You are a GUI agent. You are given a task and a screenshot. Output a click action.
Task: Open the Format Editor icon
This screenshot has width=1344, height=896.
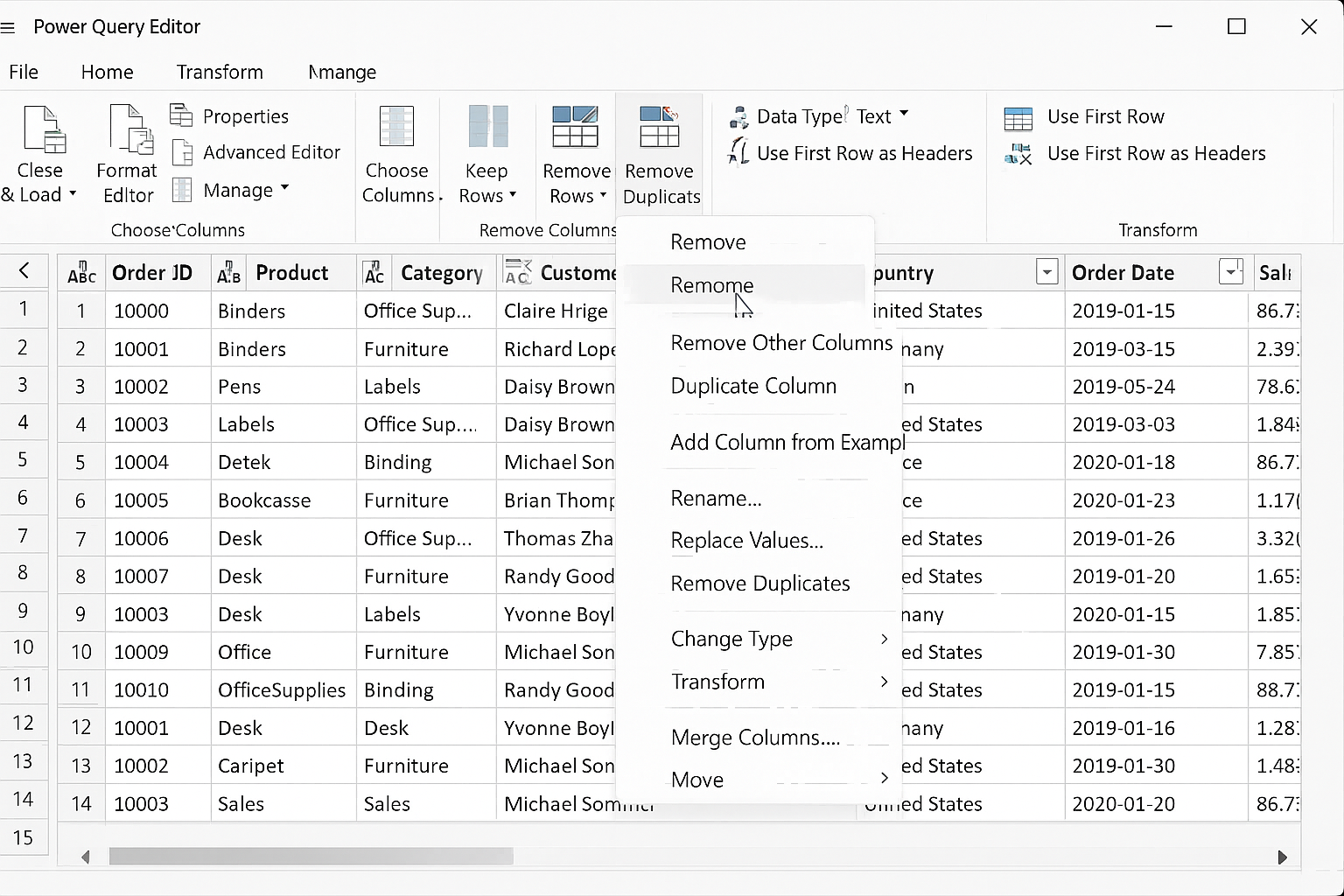tap(130, 129)
